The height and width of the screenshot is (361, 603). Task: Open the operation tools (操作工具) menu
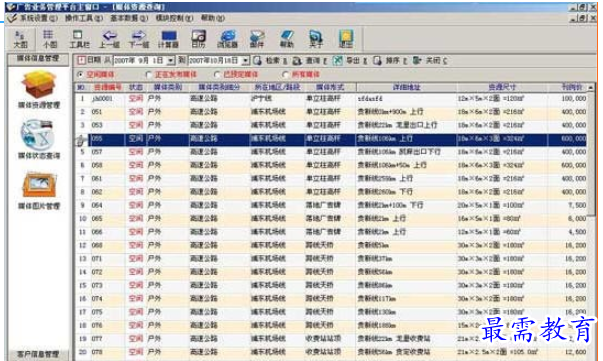[83, 18]
